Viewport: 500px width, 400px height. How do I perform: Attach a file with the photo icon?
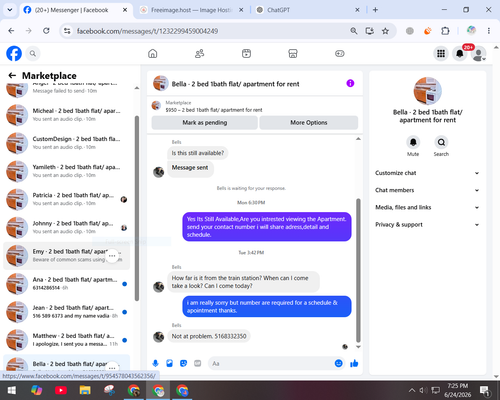(169, 363)
